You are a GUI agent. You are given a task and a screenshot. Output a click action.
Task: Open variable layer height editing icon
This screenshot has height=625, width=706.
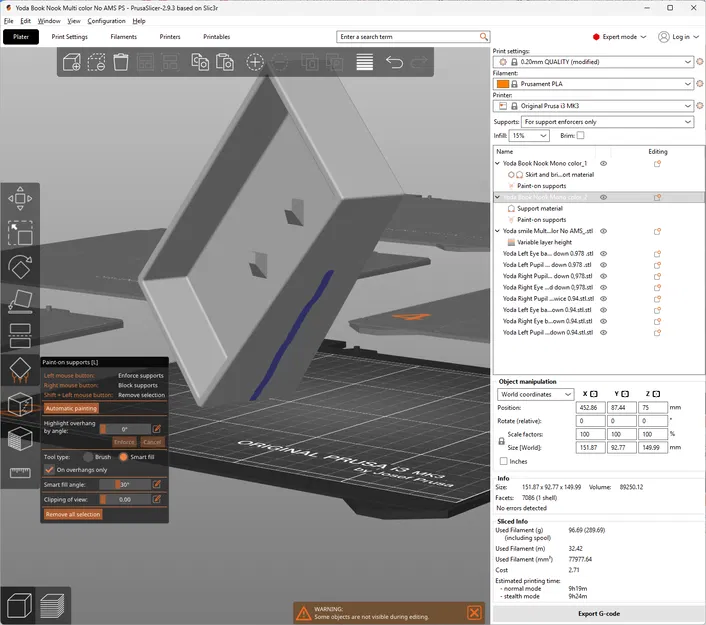pyautogui.click(x=364, y=62)
